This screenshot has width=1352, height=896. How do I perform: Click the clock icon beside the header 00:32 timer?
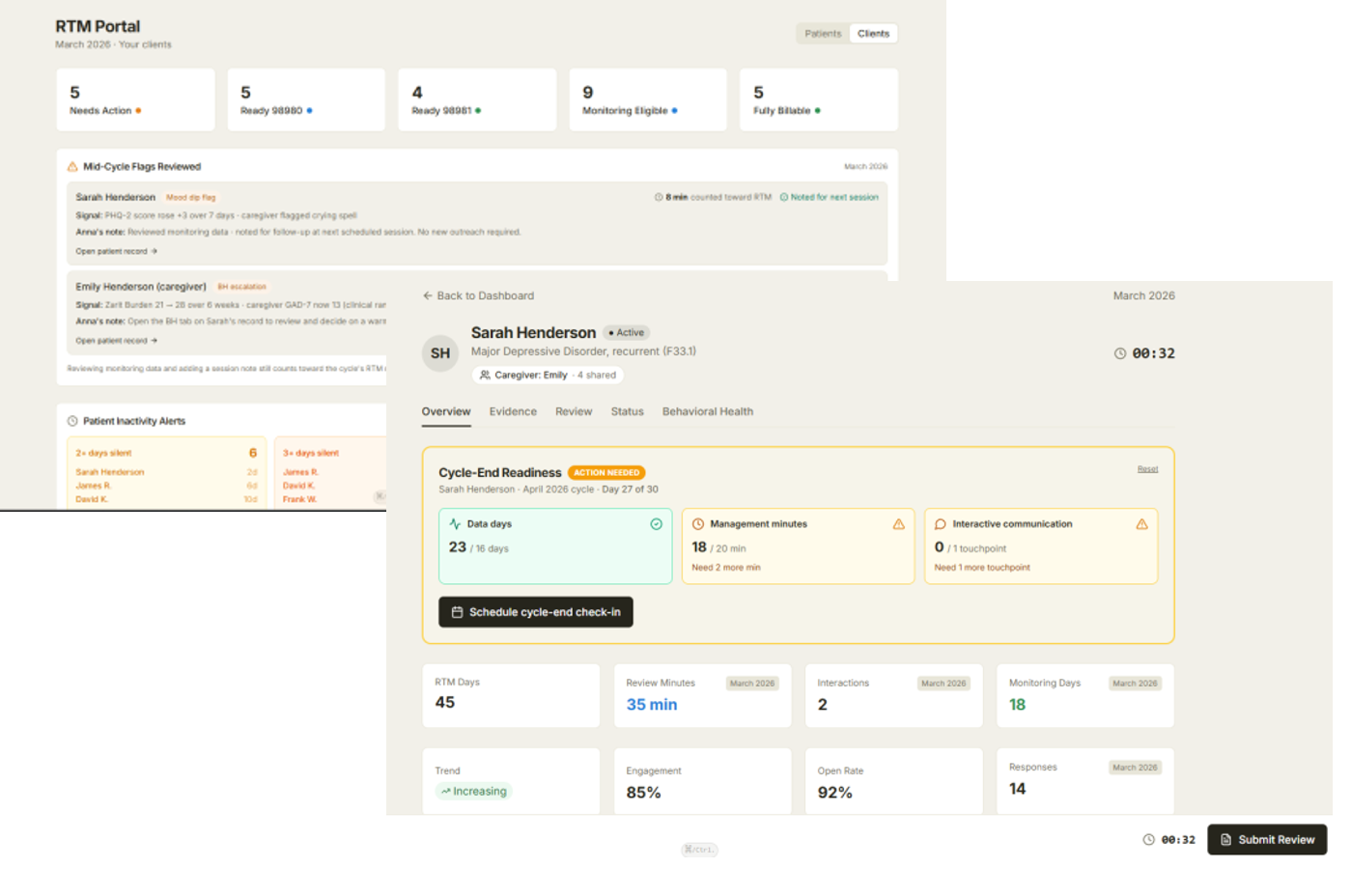1120,353
